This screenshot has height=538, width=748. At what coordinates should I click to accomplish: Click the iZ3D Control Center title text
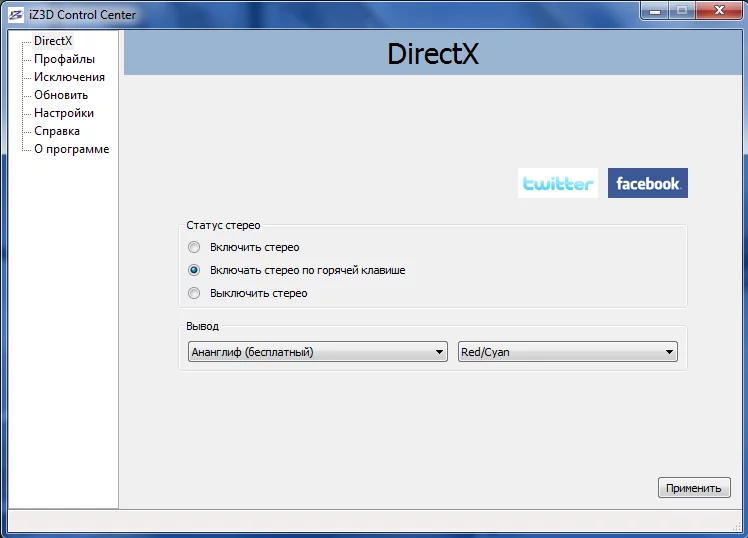coord(83,15)
